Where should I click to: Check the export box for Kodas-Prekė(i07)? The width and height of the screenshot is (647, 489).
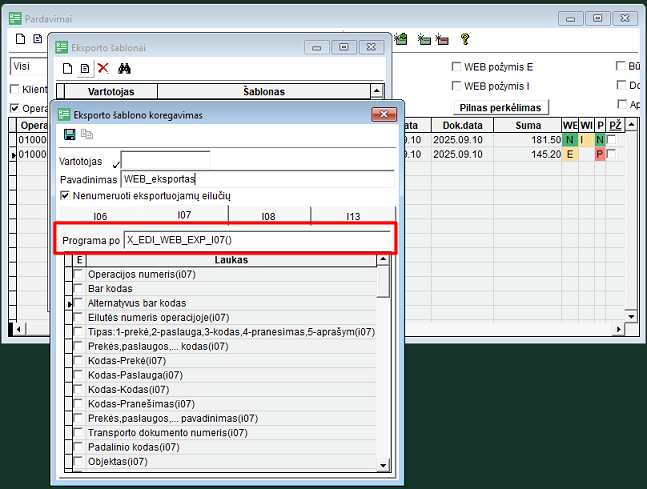pyautogui.click(x=78, y=361)
